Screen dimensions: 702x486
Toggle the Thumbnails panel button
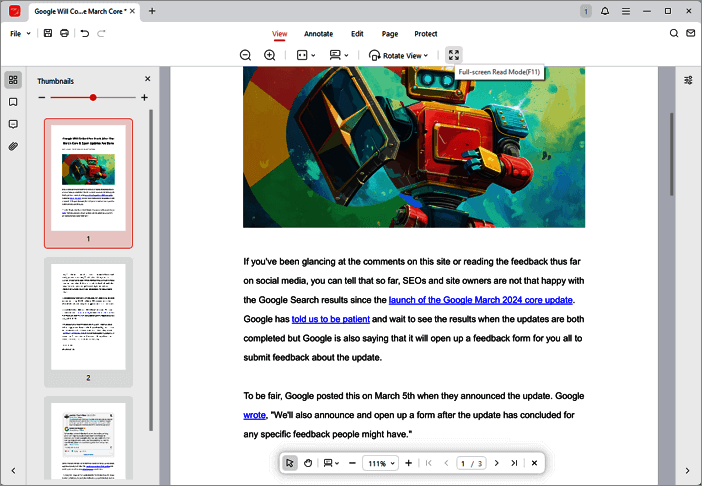(13, 80)
